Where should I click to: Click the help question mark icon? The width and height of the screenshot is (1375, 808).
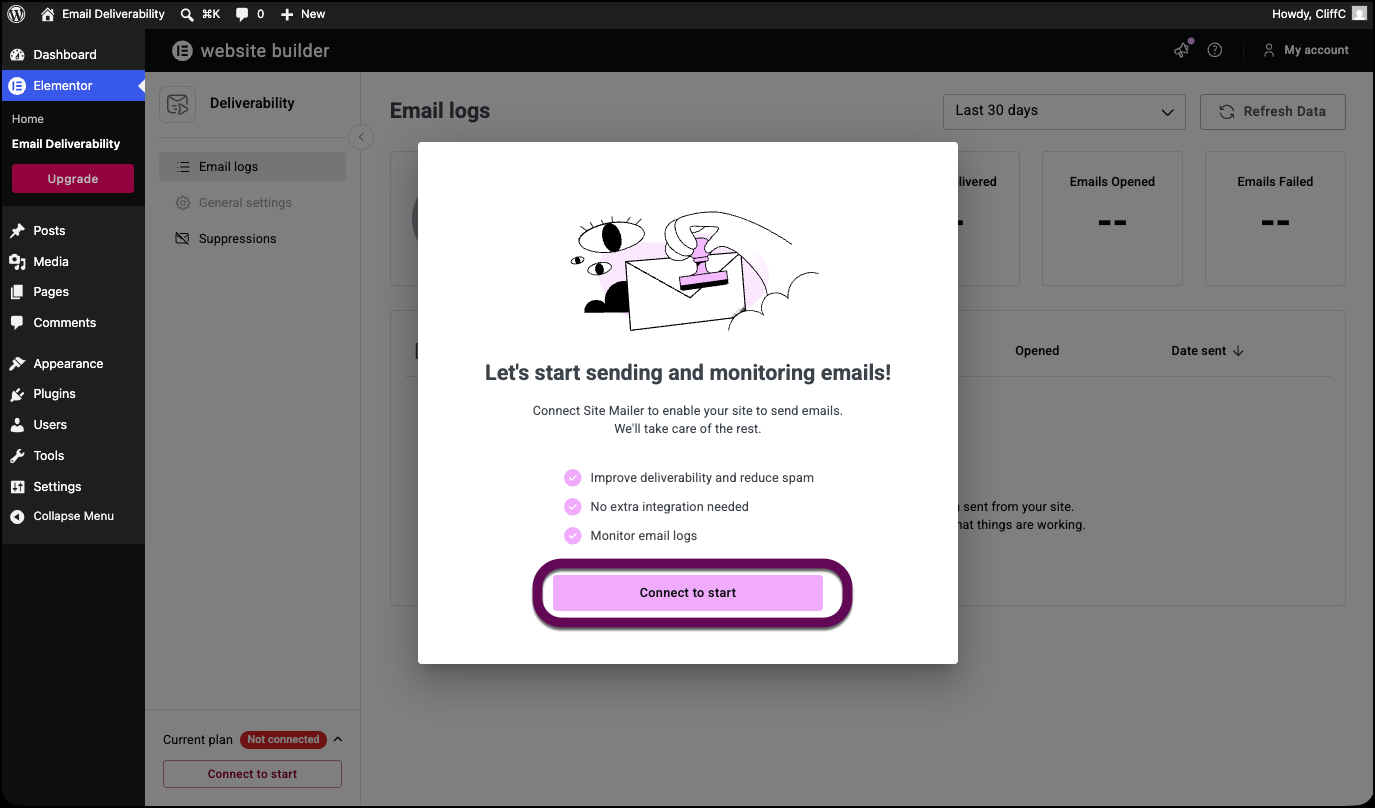(1215, 50)
